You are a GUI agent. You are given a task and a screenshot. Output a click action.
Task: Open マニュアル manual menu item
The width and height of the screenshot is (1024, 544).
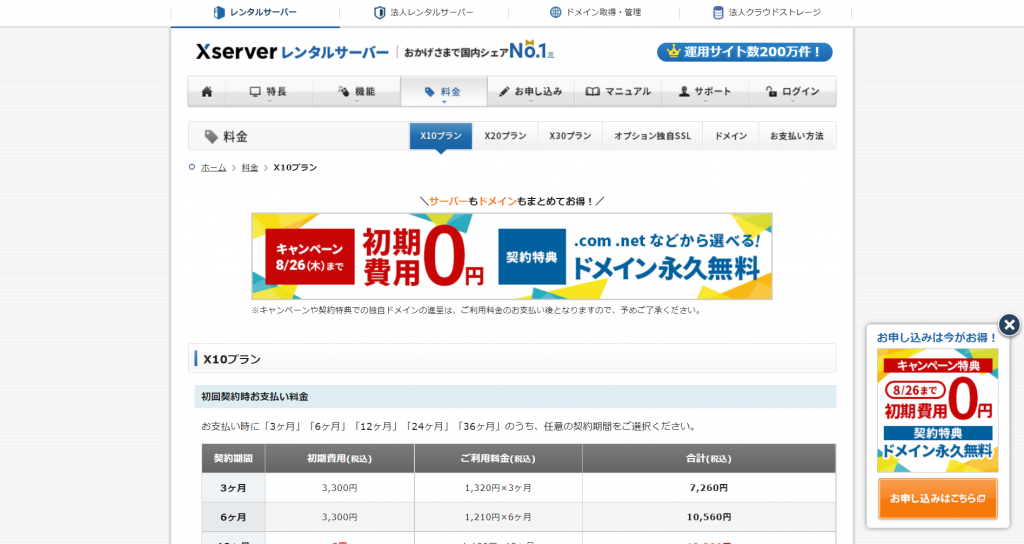[618, 91]
